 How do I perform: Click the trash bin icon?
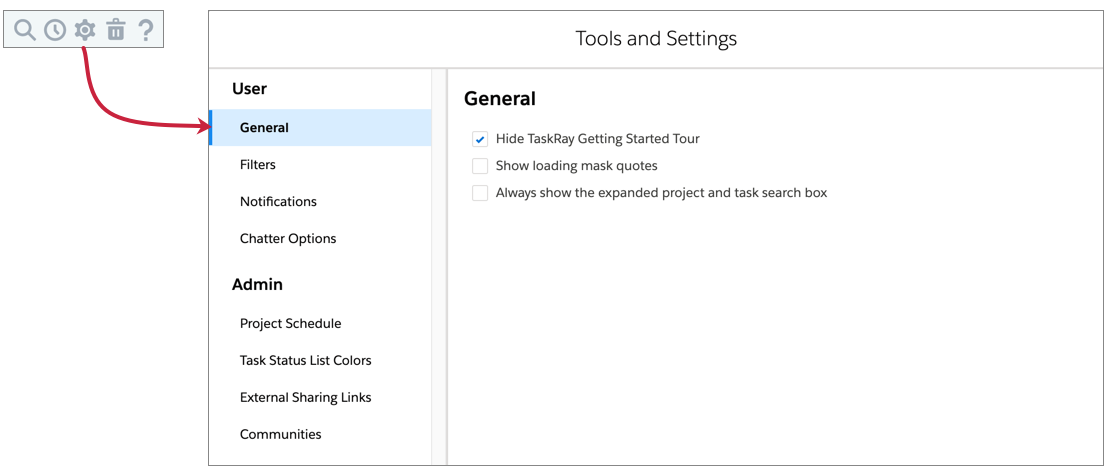coord(116,30)
